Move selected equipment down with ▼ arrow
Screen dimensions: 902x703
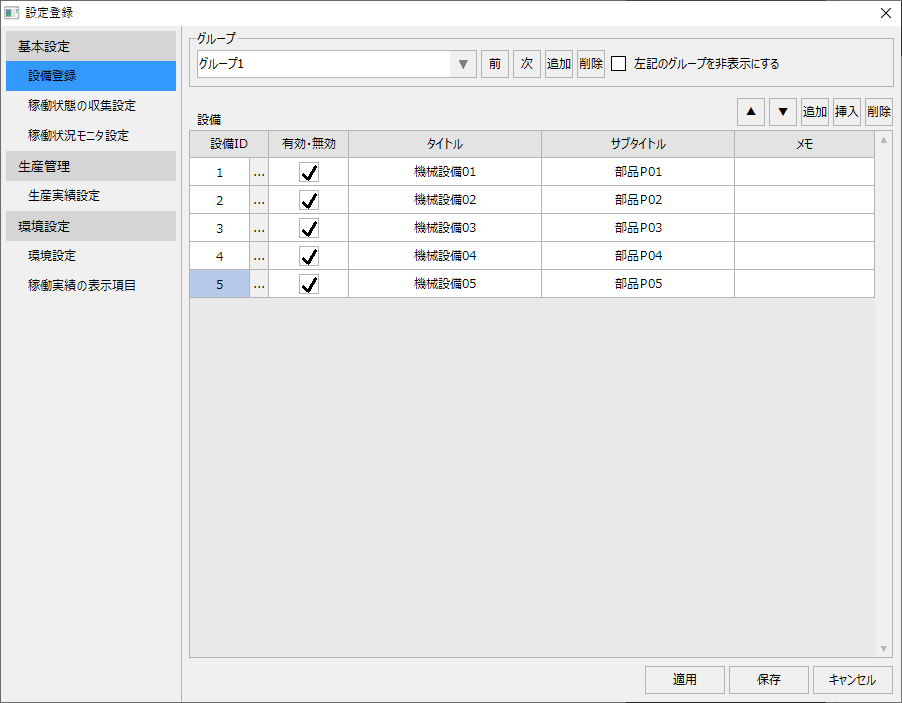click(x=782, y=111)
